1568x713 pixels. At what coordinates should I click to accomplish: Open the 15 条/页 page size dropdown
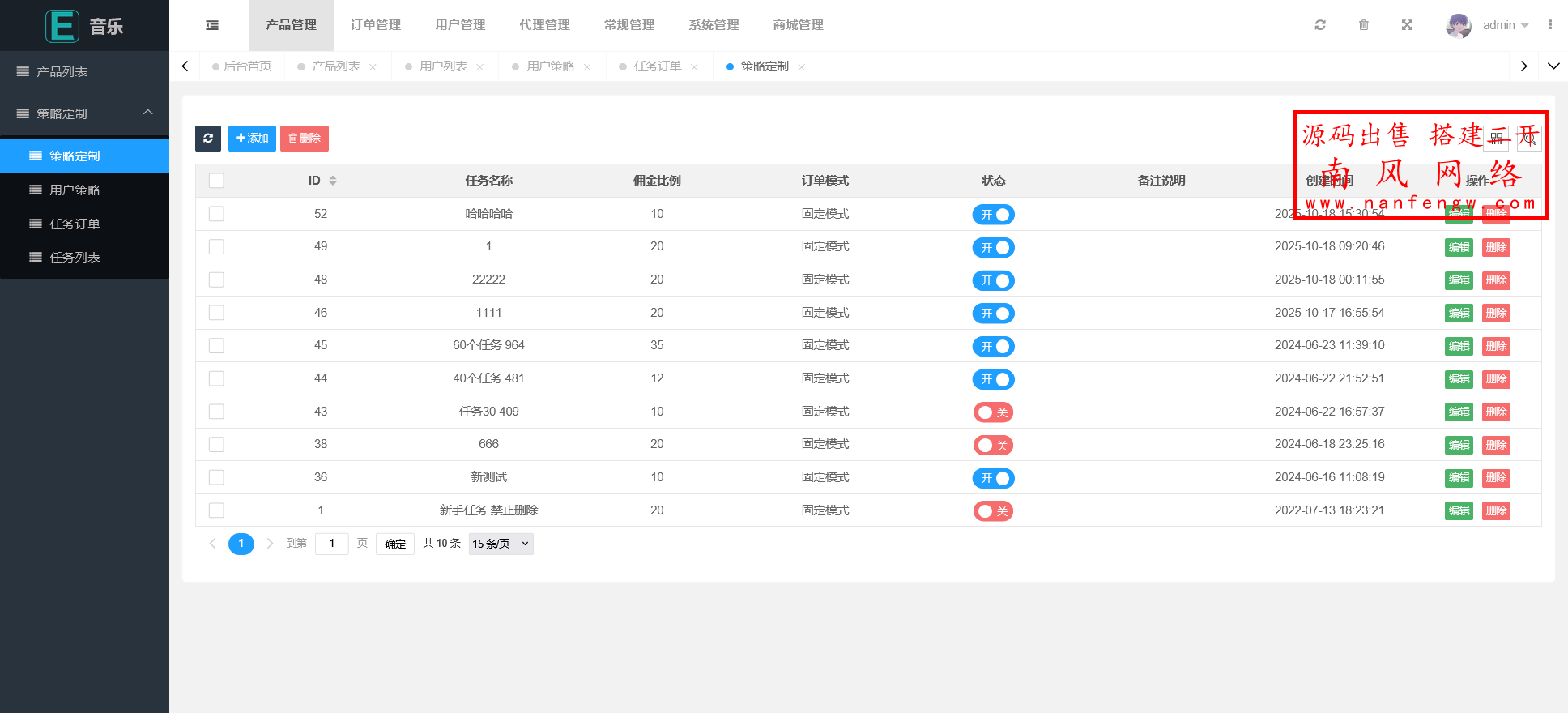[501, 544]
